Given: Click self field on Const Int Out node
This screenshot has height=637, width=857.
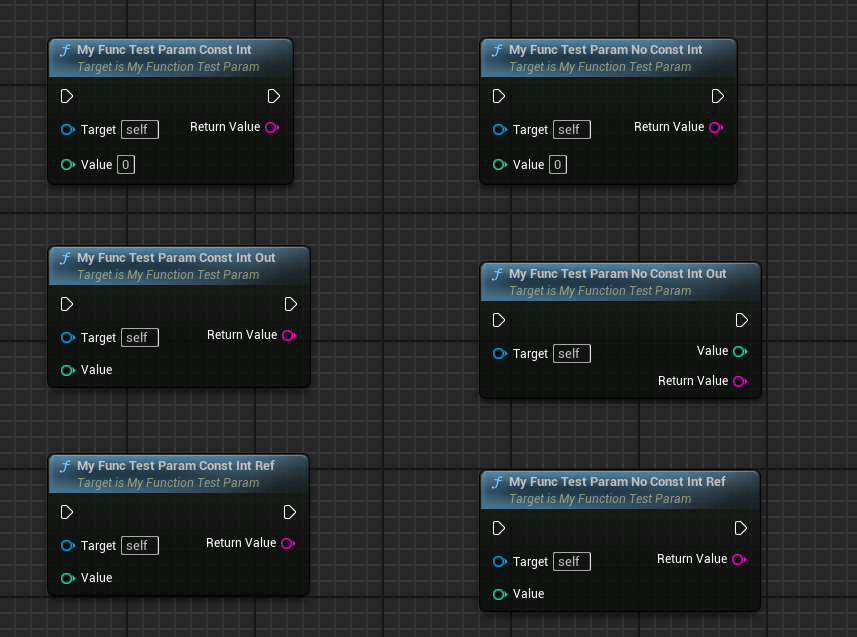Looking at the screenshot, I should point(139,338).
